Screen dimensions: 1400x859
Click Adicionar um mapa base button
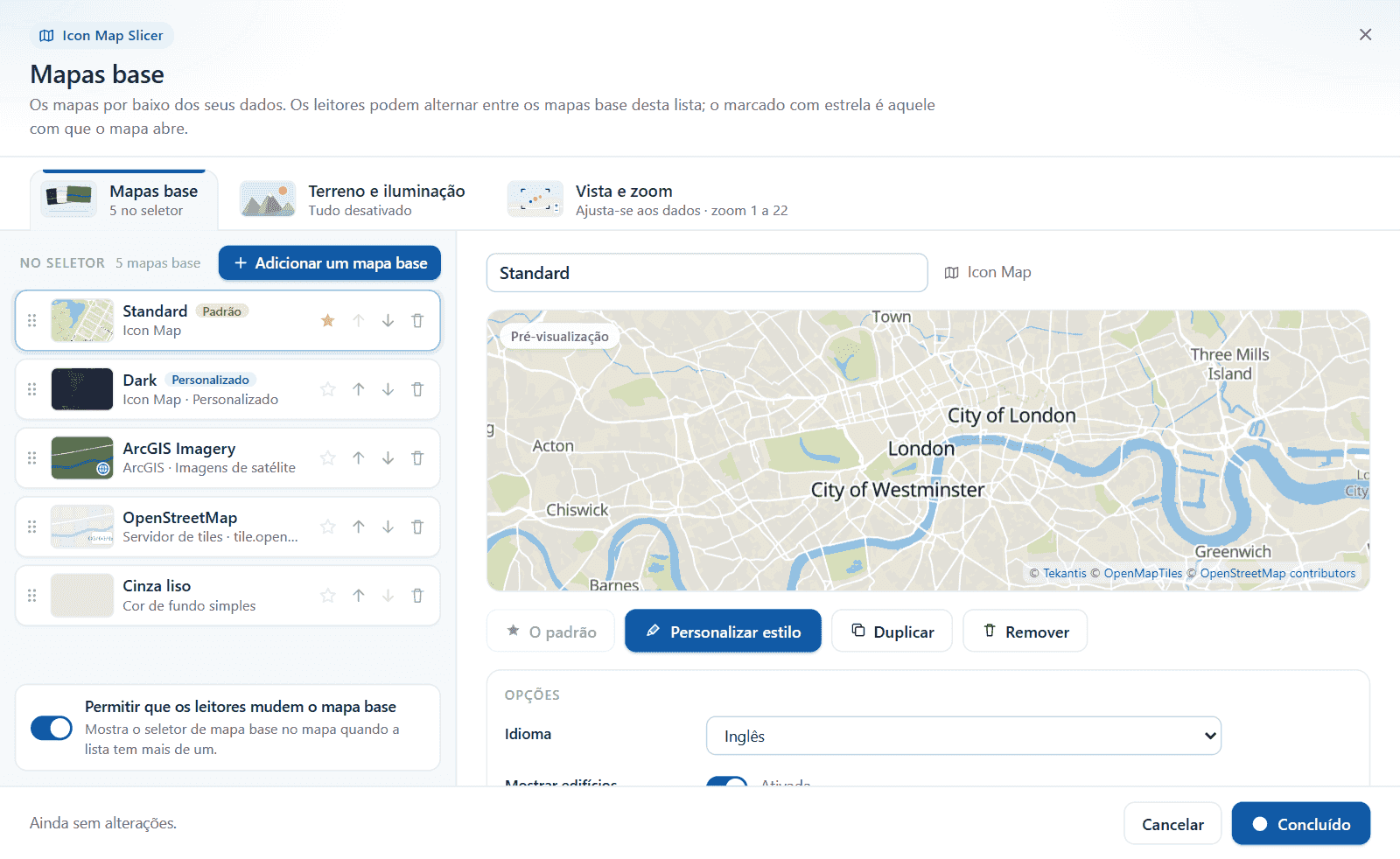coord(330,263)
